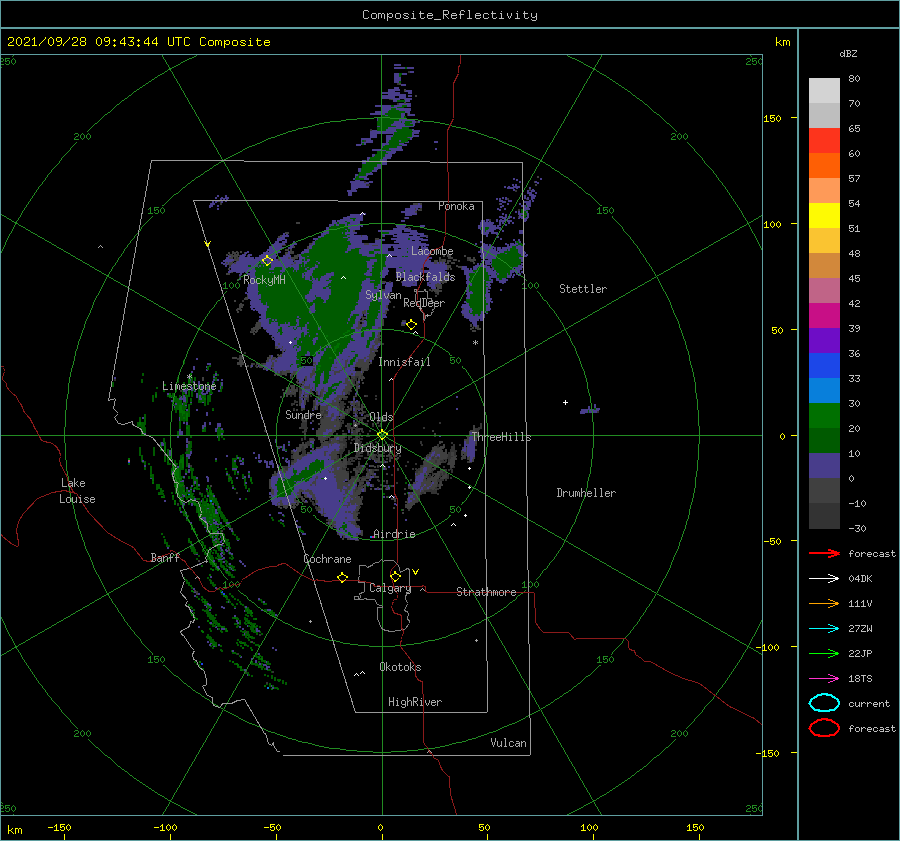Screen dimensions: 900x841
Task: Select the 45 dBZ pink swatch
Action: (824, 290)
